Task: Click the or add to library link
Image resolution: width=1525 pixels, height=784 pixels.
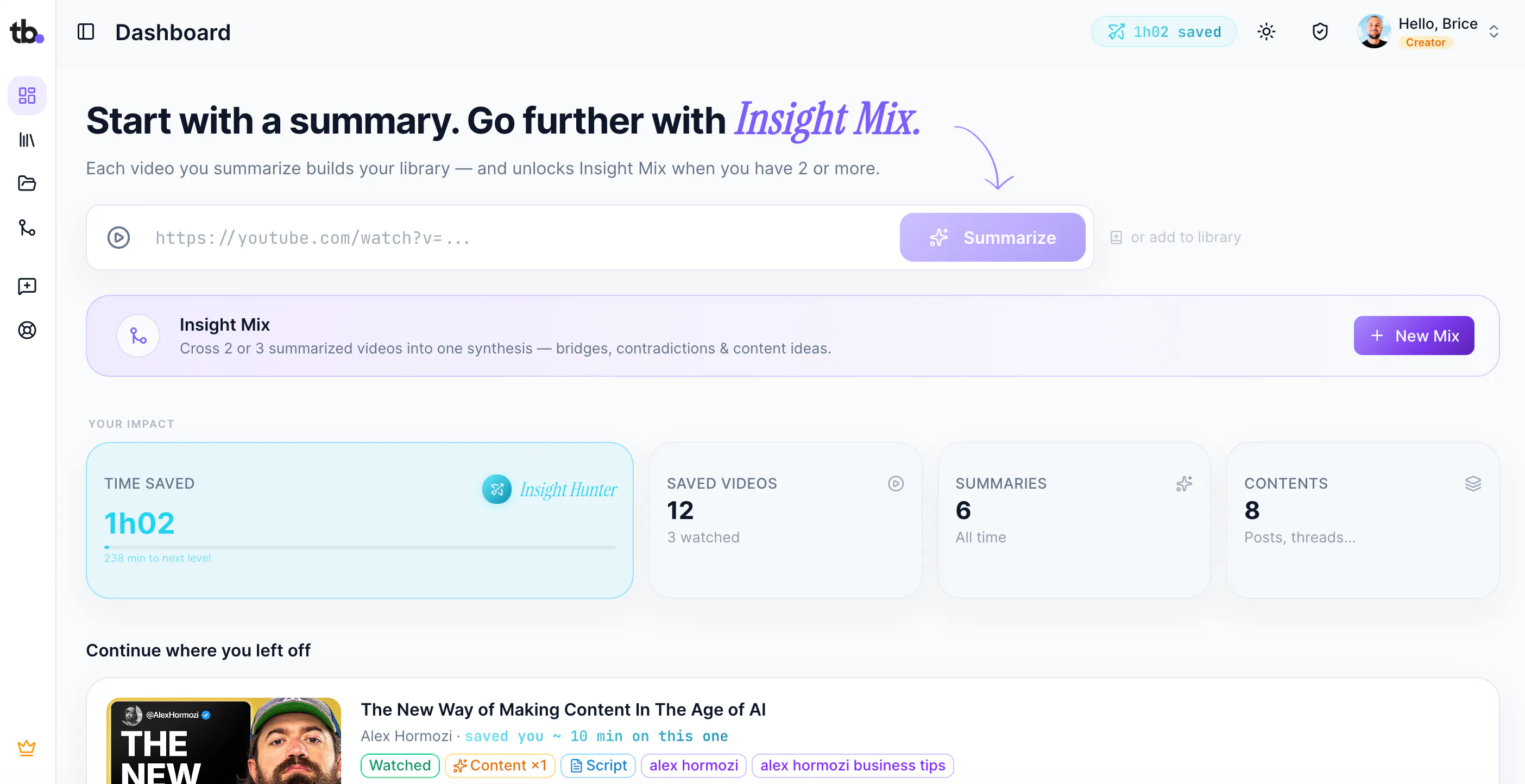Action: pos(1176,237)
